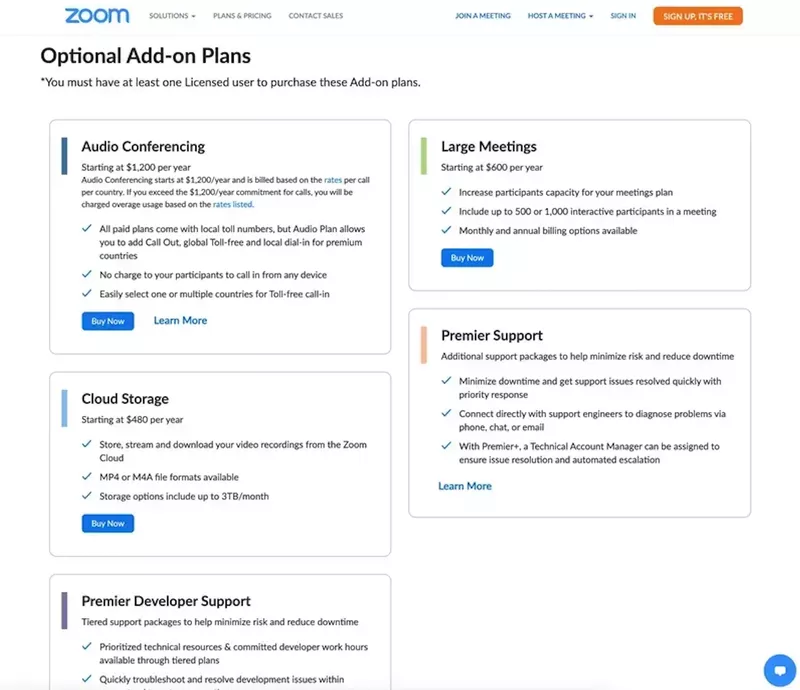The image size is (800, 690).
Task: Open Learn More under Premier Support
Action: (x=465, y=486)
